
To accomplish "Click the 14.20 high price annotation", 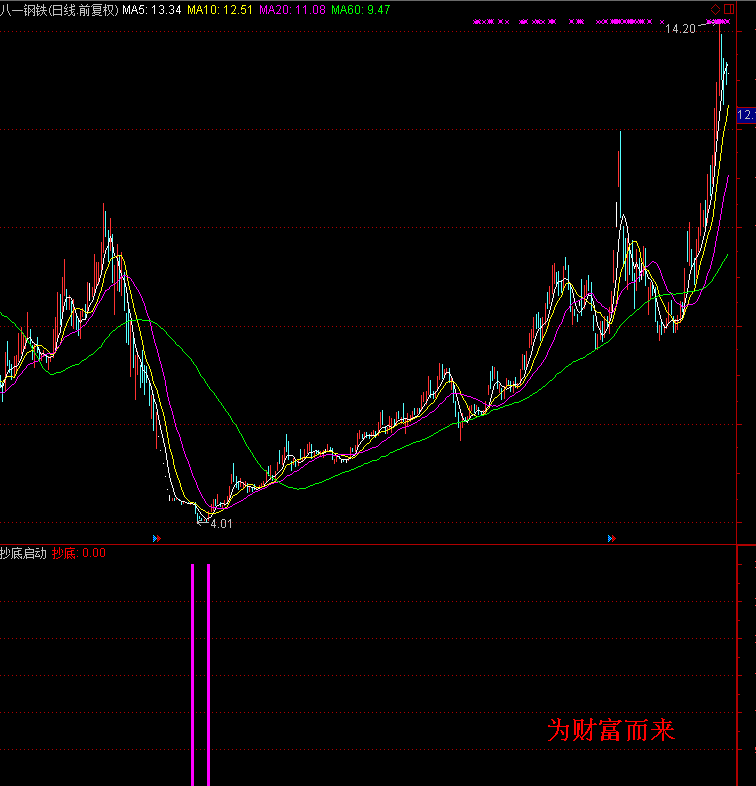I will pyautogui.click(x=680, y=29).
